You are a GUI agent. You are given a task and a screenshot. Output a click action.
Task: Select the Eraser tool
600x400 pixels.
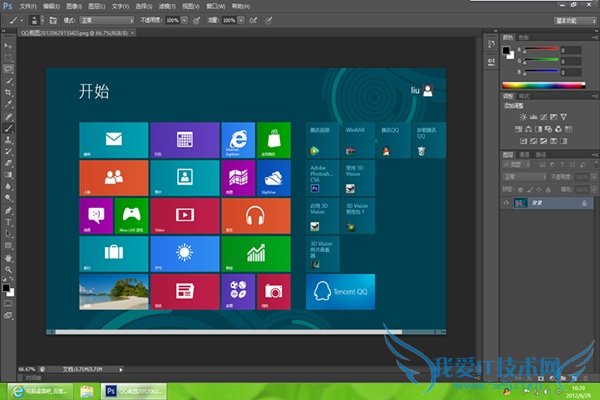(x=8, y=163)
